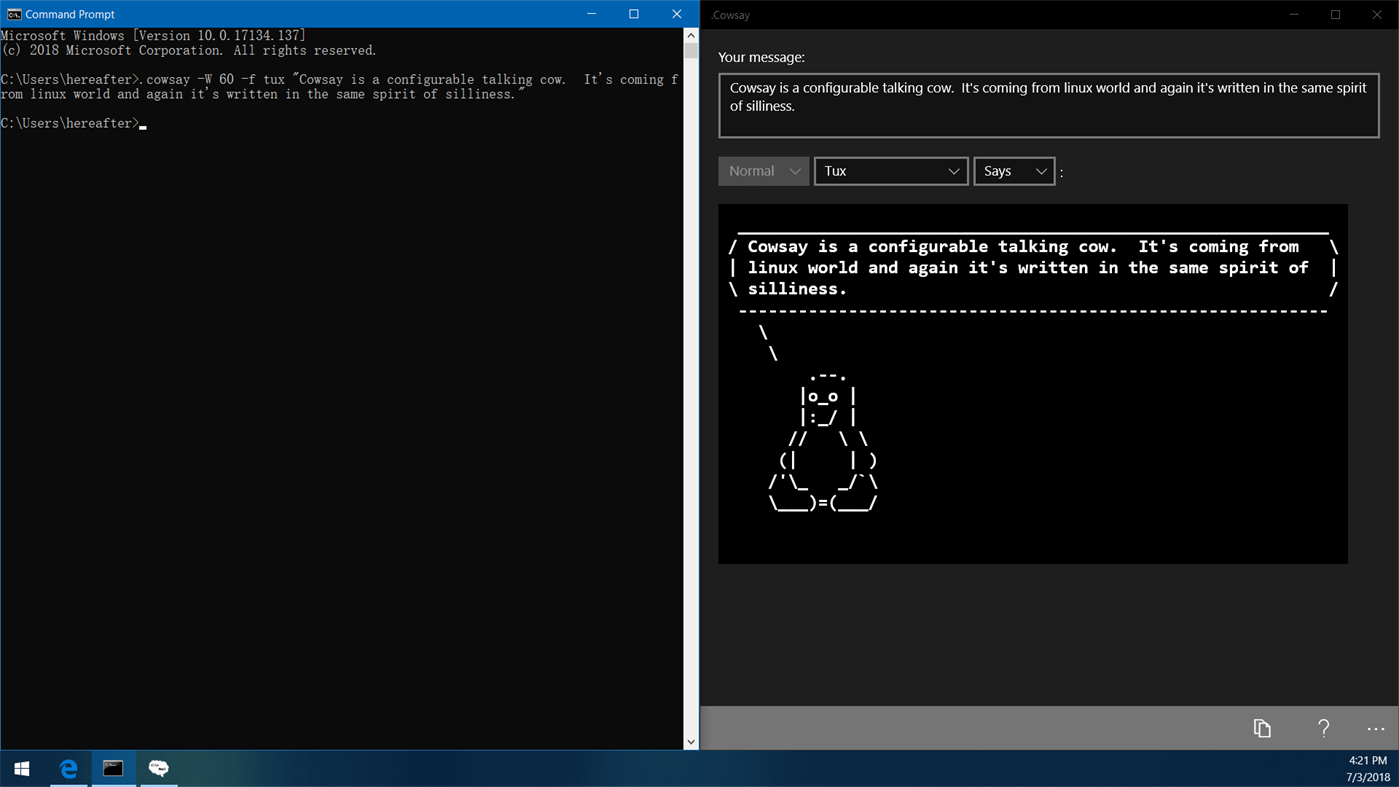Screen dimensions: 1399x787
Task: Select the Cowsay app icon on the taskbar
Action: click(158, 768)
